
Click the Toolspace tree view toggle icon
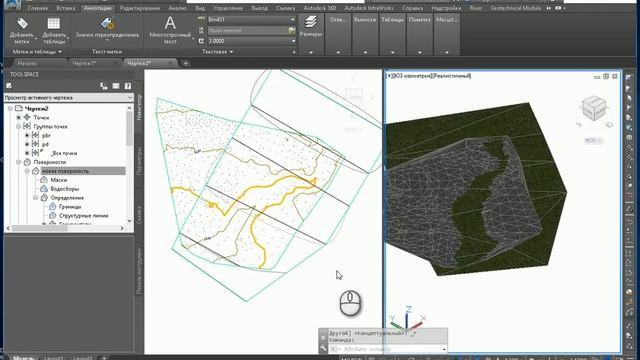pos(104,86)
